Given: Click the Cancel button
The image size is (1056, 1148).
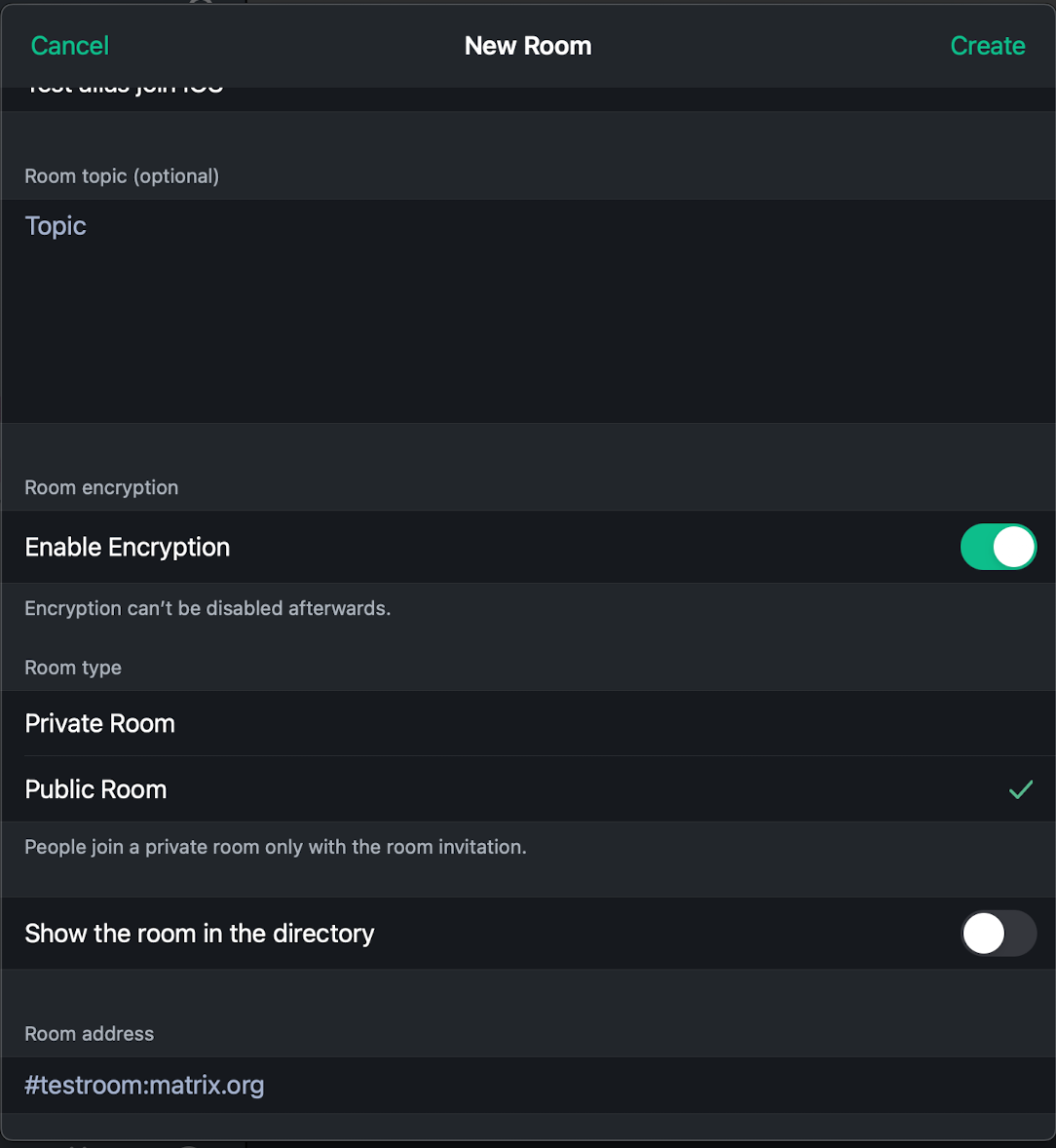Looking at the screenshot, I should tap(69, 46).
